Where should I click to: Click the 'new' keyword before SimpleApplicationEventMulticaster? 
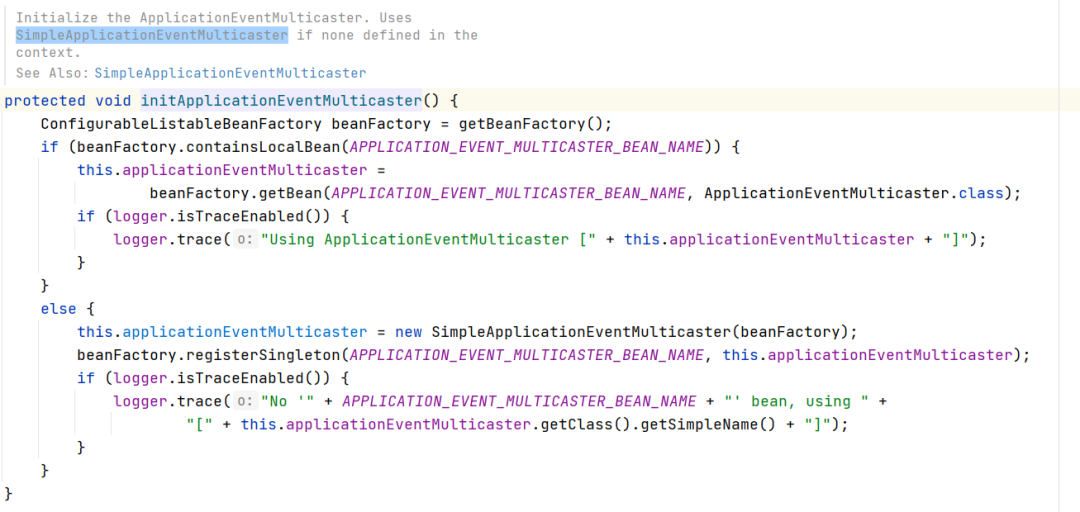(408, 331)
